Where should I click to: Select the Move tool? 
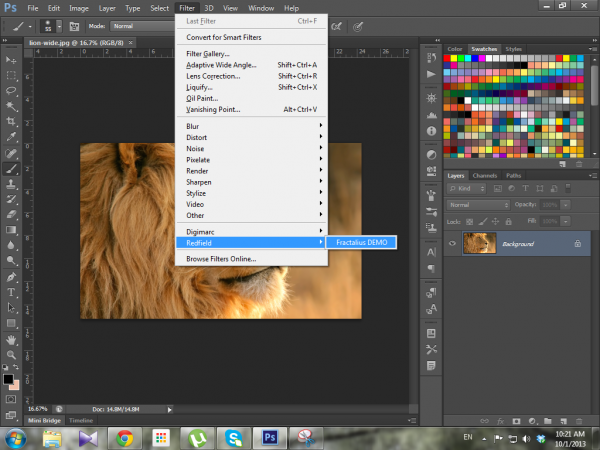12,58
